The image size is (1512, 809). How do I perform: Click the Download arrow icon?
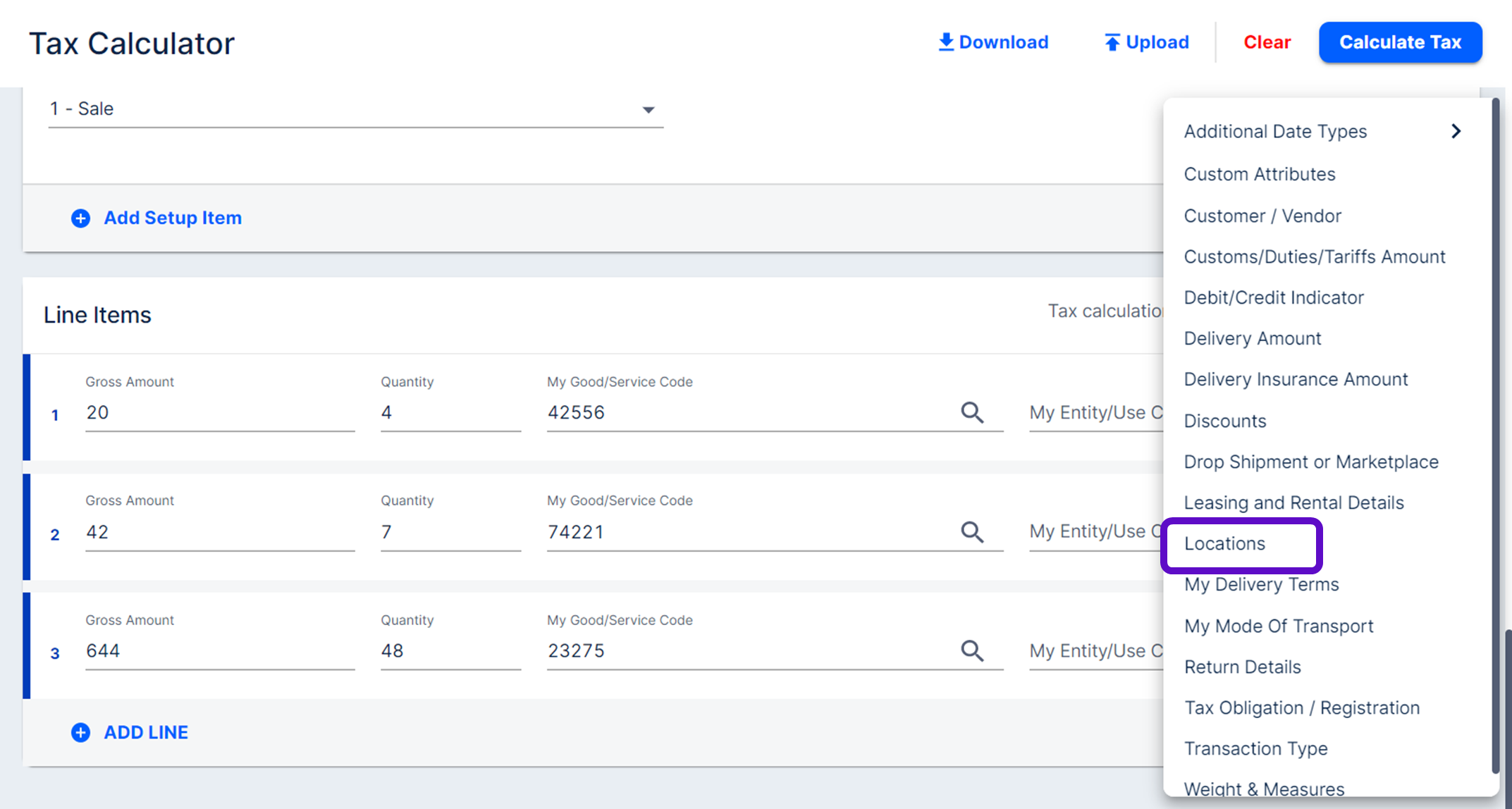pyautogui.click(x=946, y=42)
